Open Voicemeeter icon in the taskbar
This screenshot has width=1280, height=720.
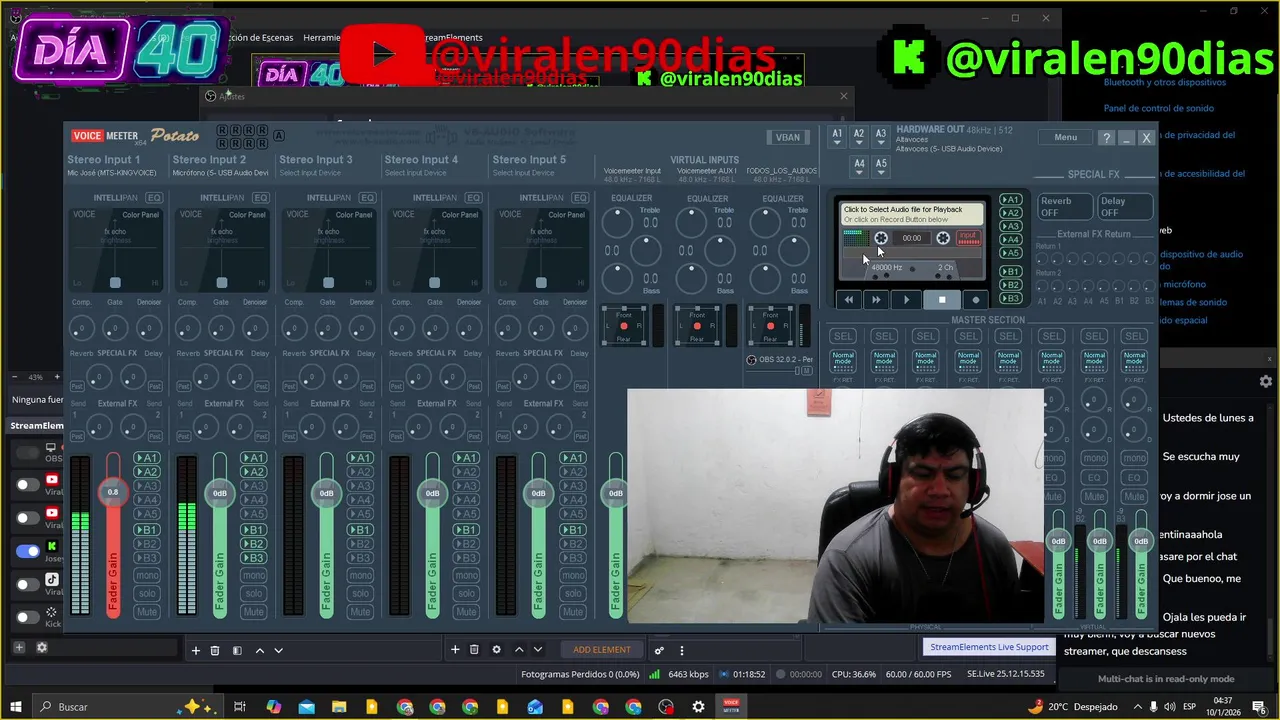(731, 706)
